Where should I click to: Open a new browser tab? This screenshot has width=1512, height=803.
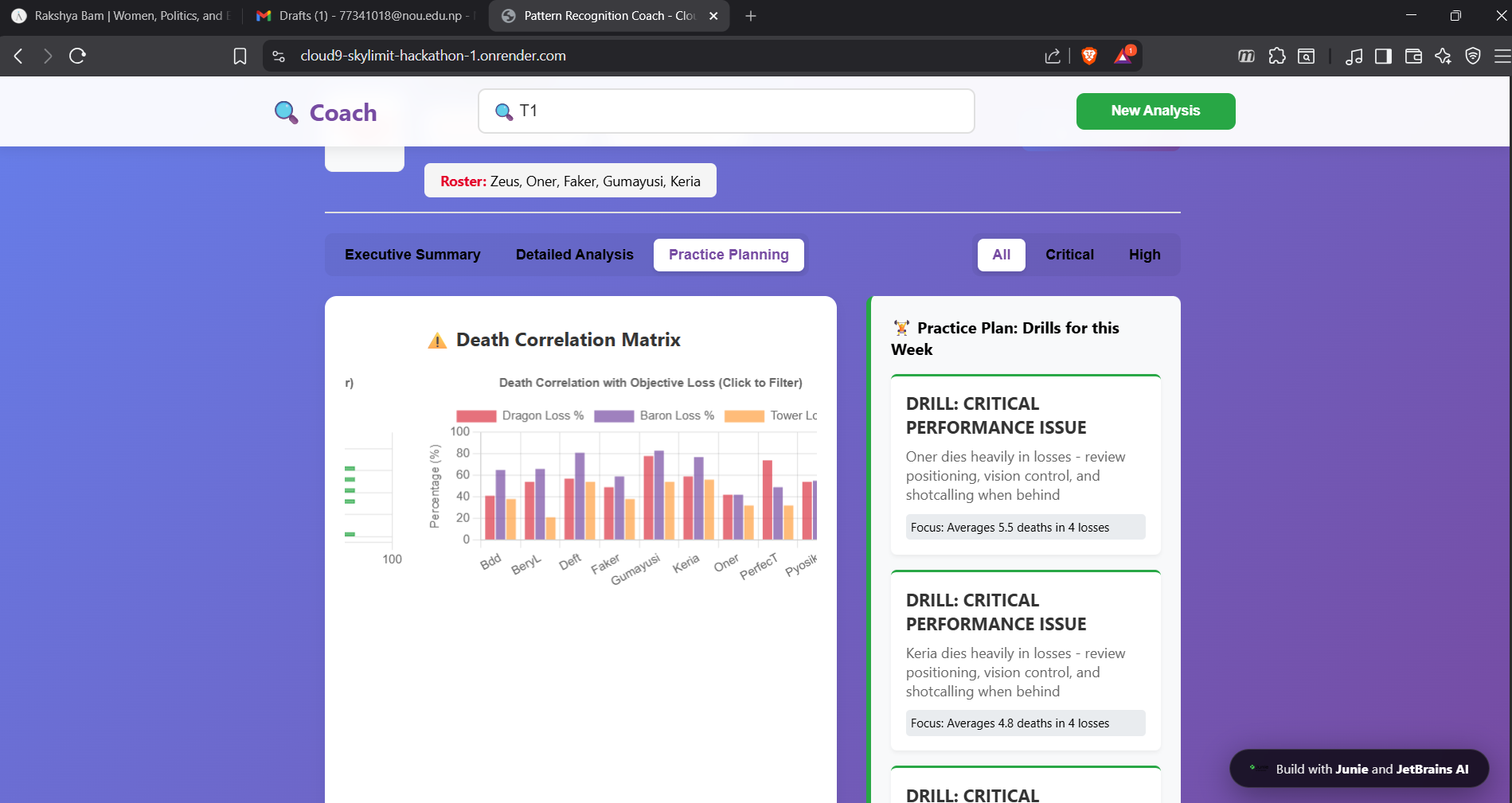tap(750, 16)
